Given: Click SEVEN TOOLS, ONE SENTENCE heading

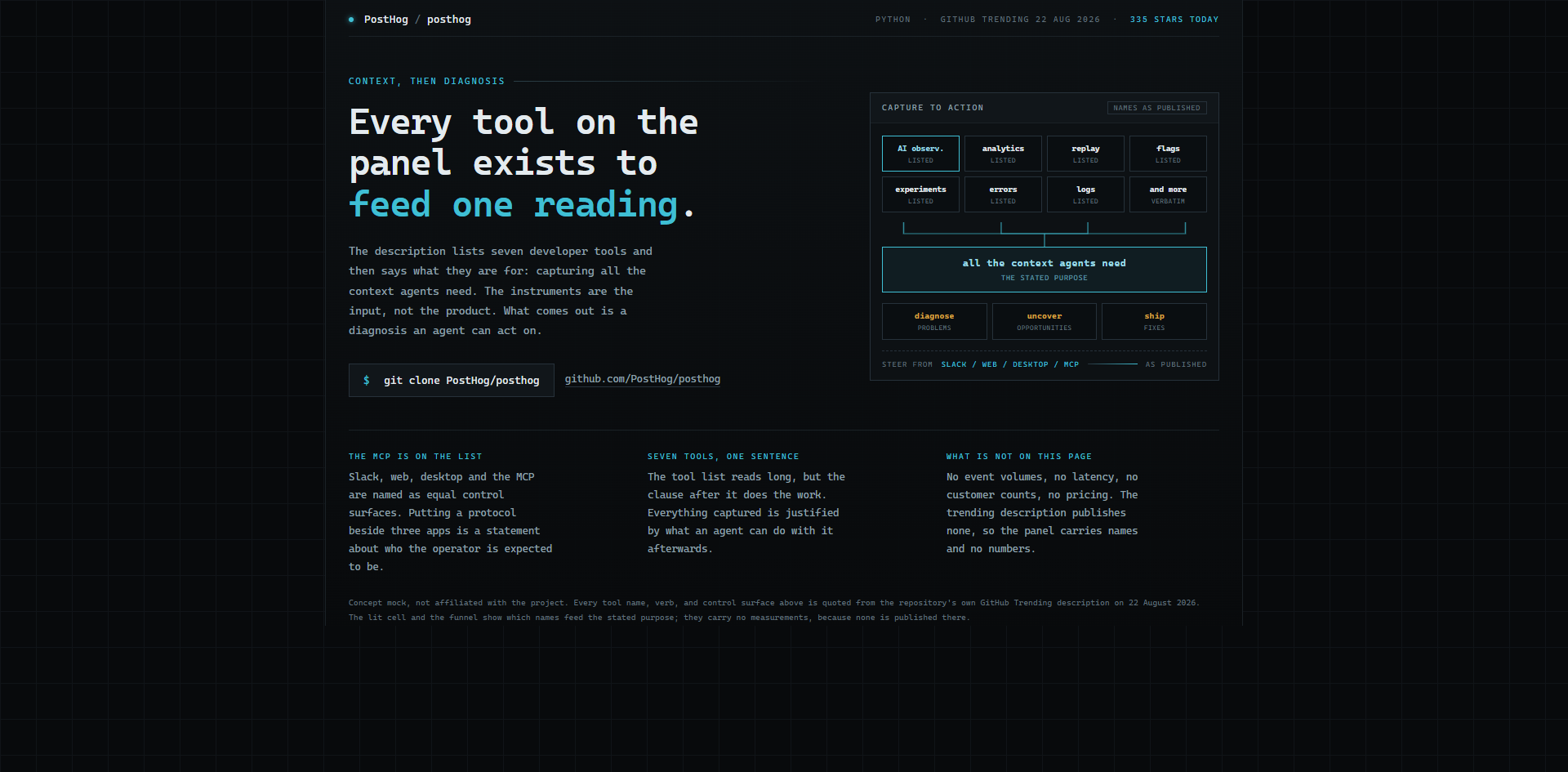Looking at the screenshot, I should point(724,457).
